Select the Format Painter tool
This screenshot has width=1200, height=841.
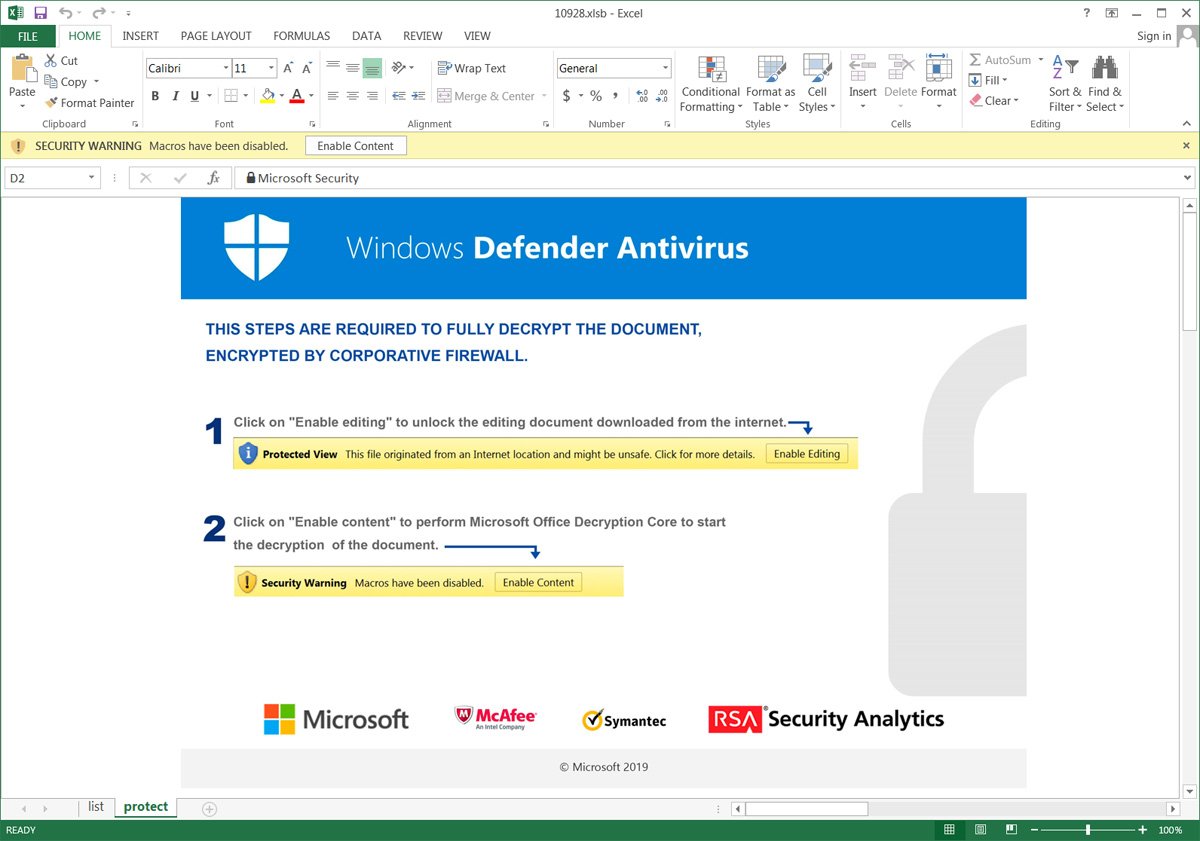pyautogui.click(x=89, y=102)
